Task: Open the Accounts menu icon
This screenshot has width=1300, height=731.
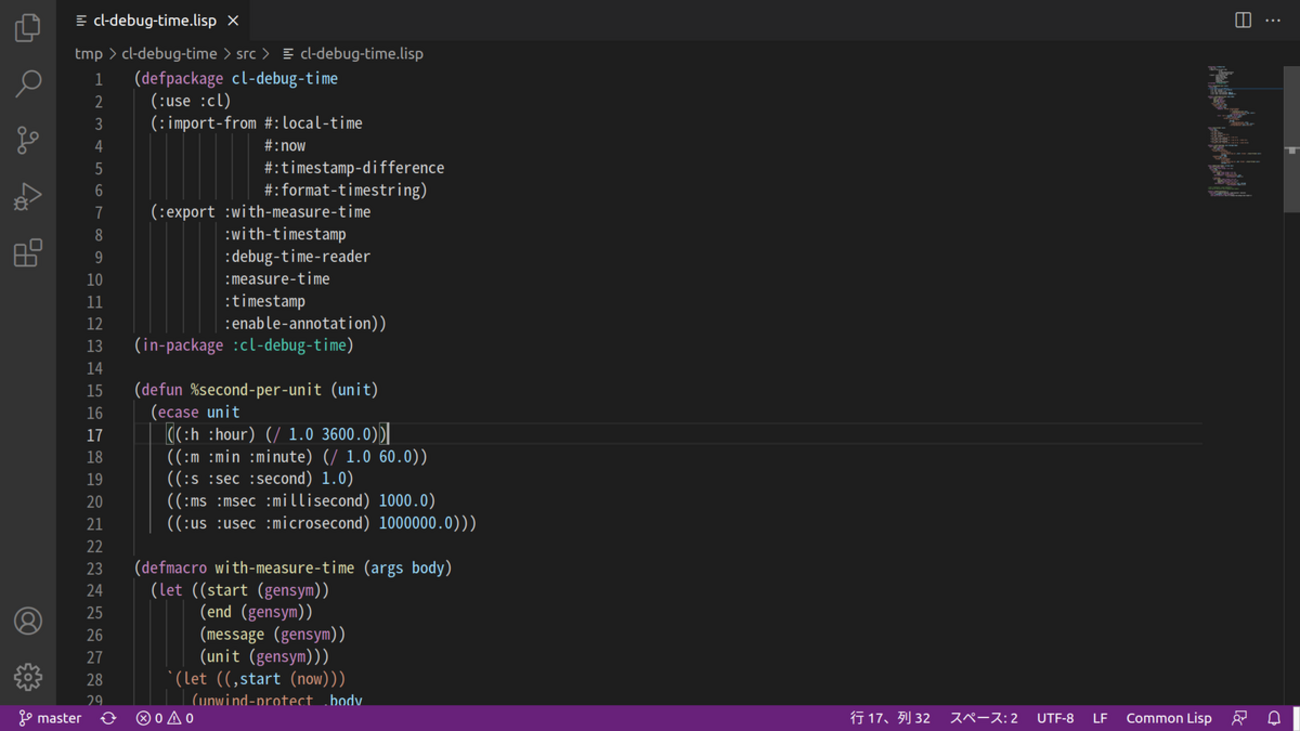Action: pos(28,621)
